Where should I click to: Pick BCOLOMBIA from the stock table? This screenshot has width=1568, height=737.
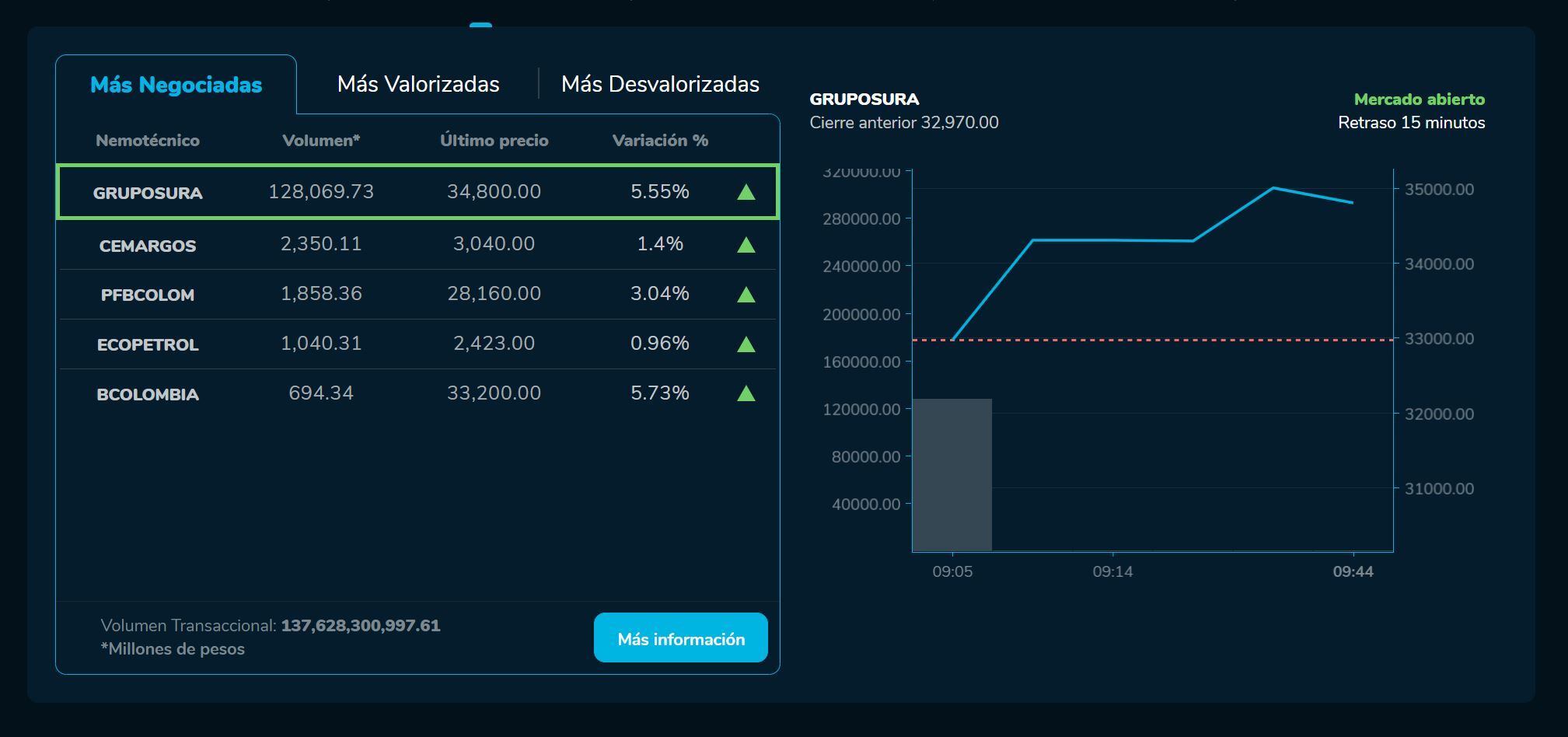tap(148, 395)
